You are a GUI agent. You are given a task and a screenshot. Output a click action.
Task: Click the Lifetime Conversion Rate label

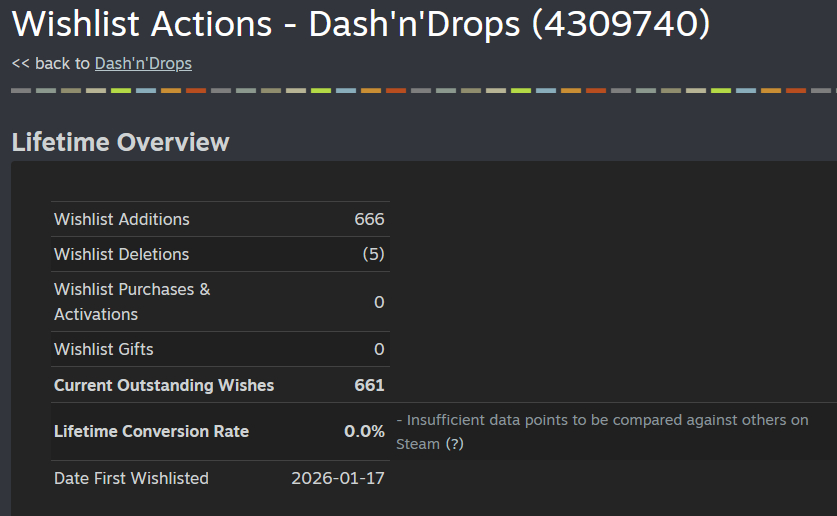point(151,432)
